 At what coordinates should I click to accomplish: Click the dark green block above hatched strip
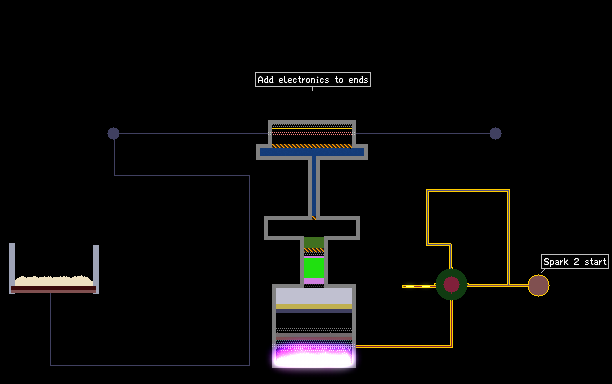[x=314, y=242]
